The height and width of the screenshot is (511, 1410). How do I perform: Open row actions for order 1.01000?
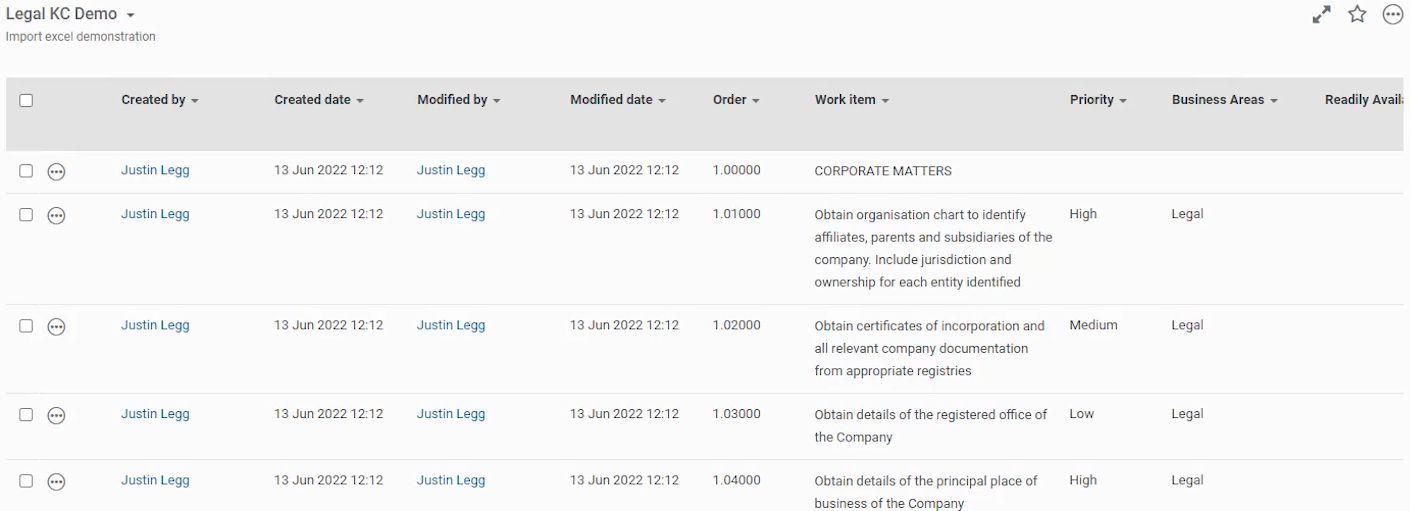(57, 215)
